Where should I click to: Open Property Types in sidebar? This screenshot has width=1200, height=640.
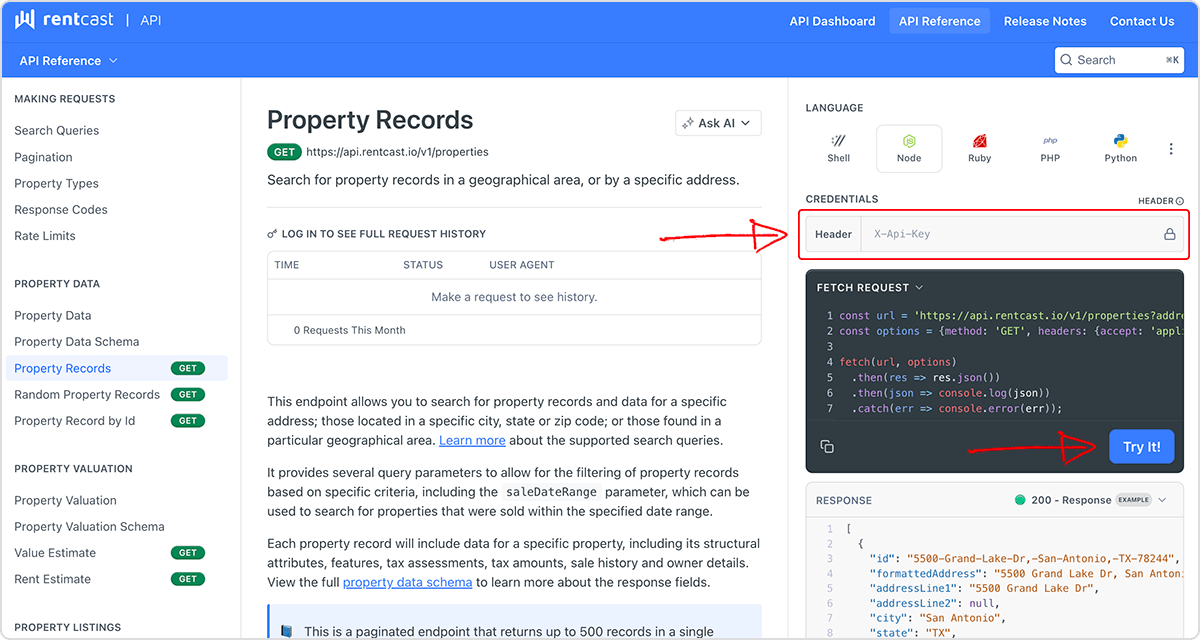56,184
